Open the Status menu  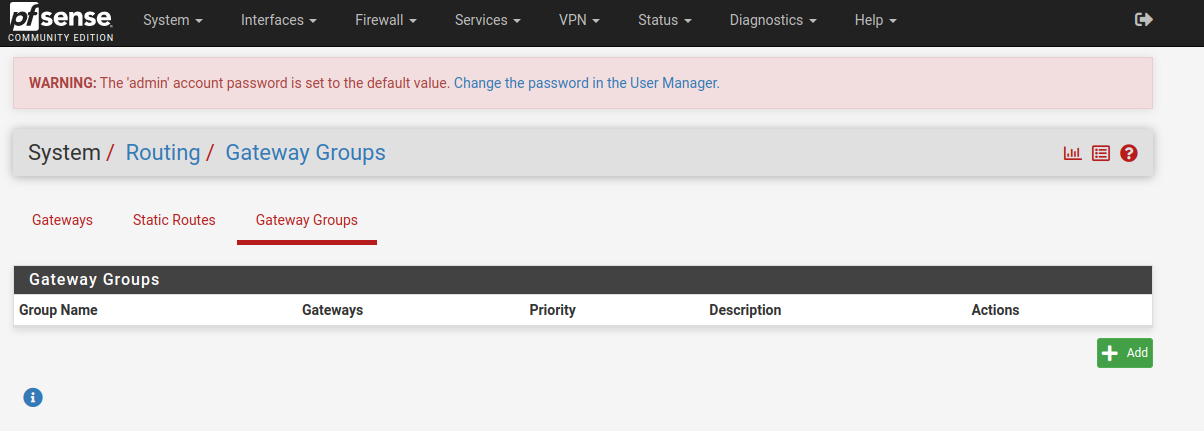(x=665, y=20)
